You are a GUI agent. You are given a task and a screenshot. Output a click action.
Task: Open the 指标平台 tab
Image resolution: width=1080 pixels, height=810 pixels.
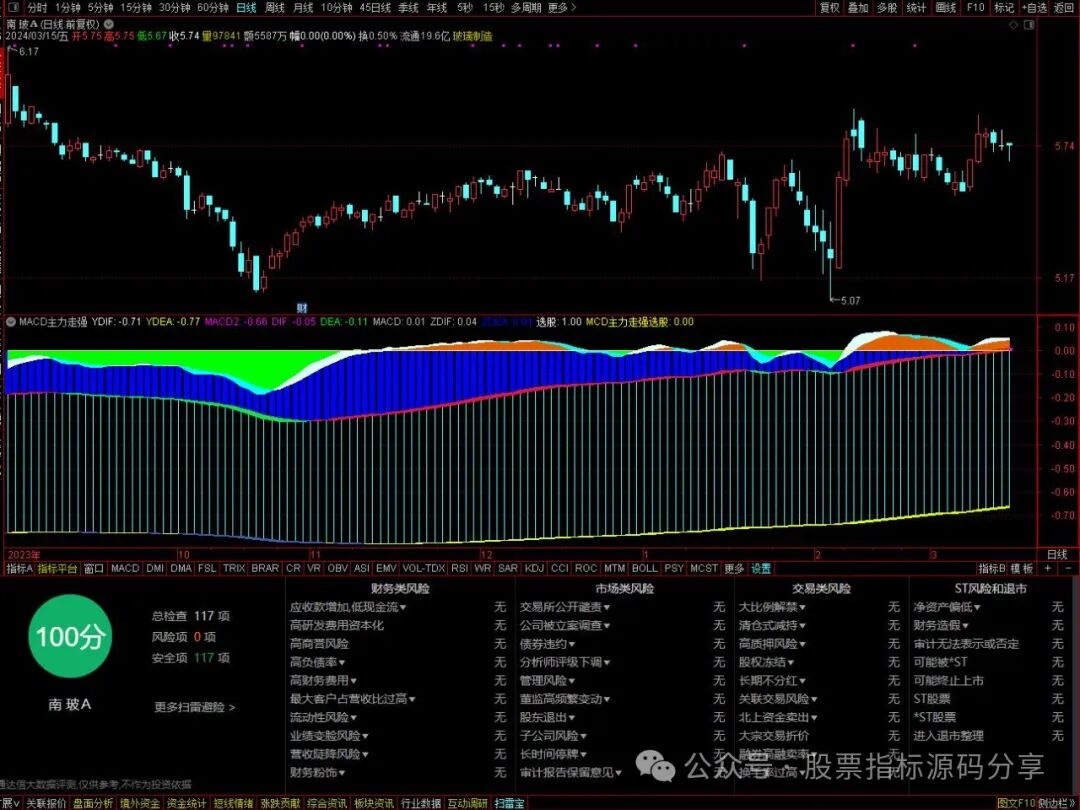57,568
